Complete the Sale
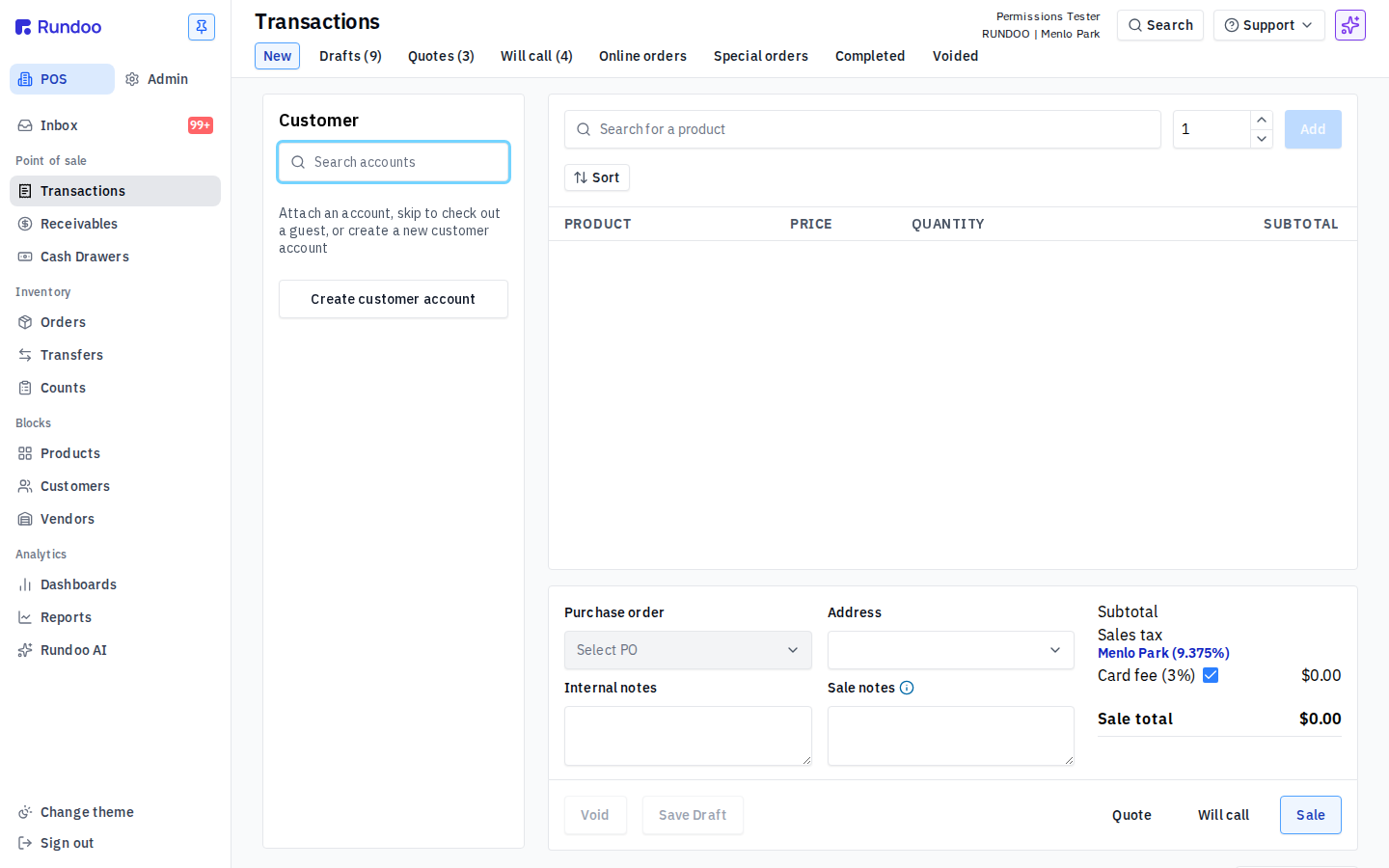This screenshot has height=868, width=1389. pyautogui.click(x=1311, y=815)
